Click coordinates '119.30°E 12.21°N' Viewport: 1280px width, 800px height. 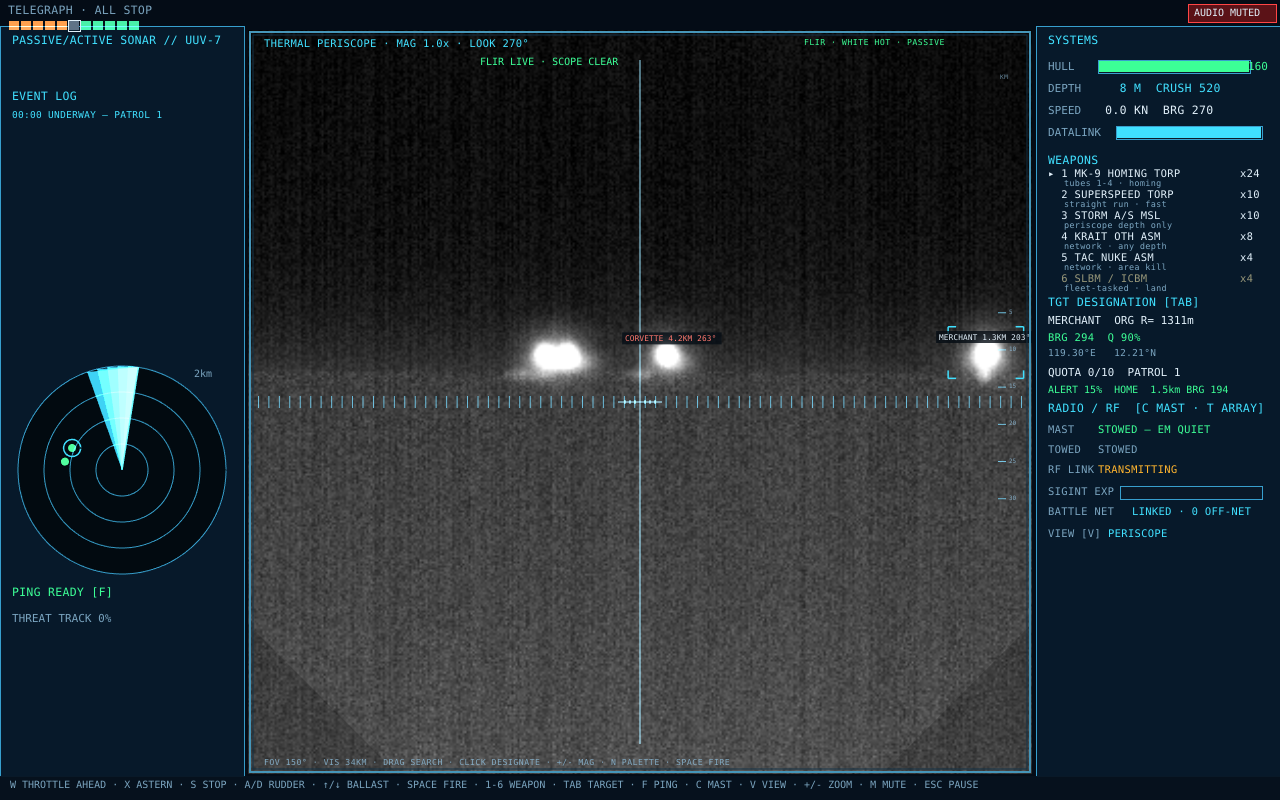tap(1102, 353)
